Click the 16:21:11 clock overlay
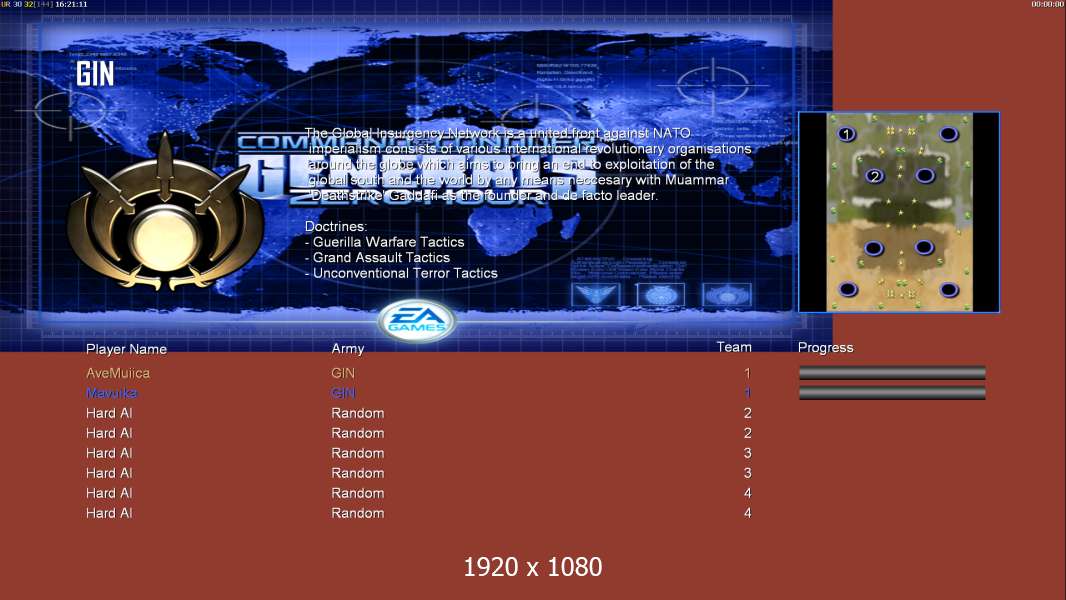The width and height of the screenshot is (1066, 600). pyautogui.click(x=71, y=4)
